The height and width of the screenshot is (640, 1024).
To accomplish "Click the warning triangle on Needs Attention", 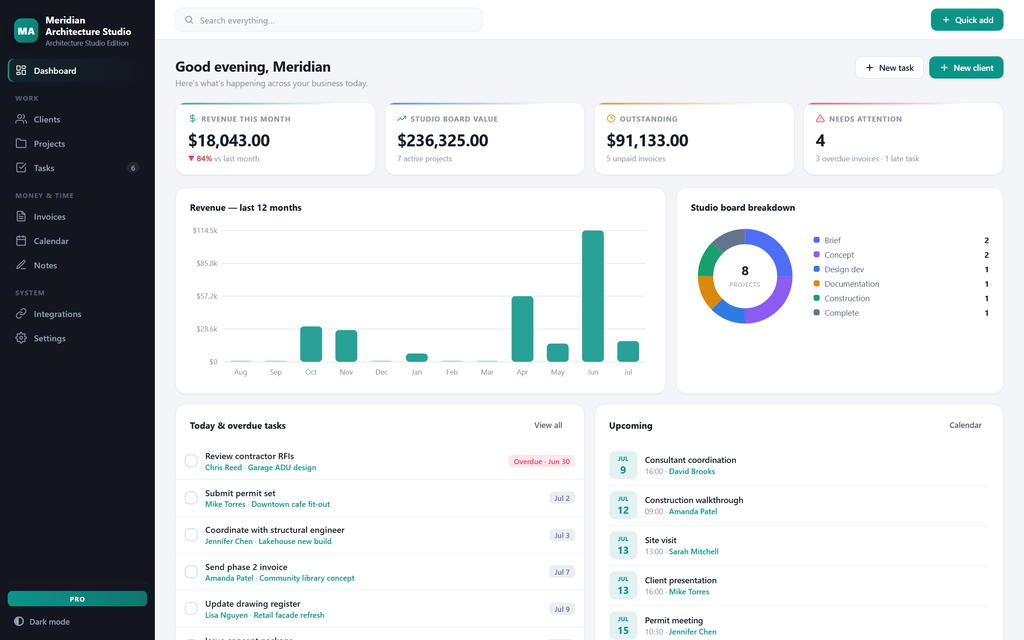I will point(820,119).
